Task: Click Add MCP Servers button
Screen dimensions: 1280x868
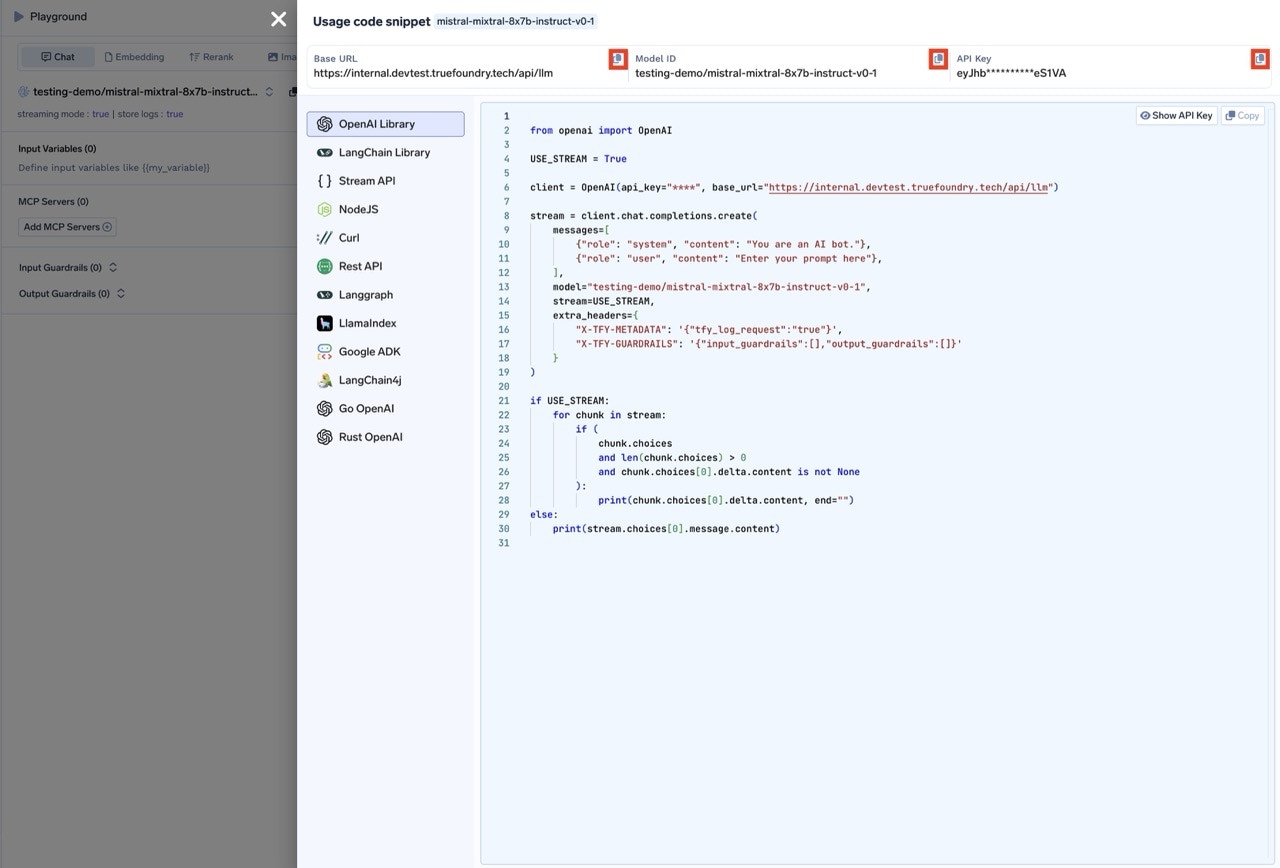Action: 68,227
